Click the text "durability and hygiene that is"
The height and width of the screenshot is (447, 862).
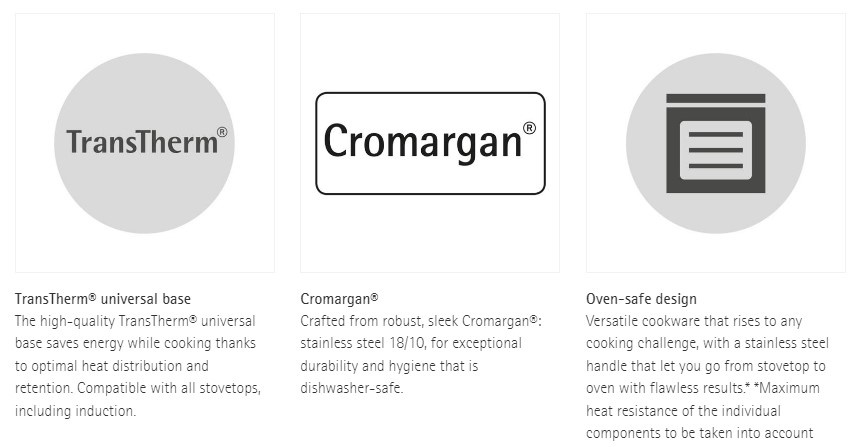[x=389, y=366]
